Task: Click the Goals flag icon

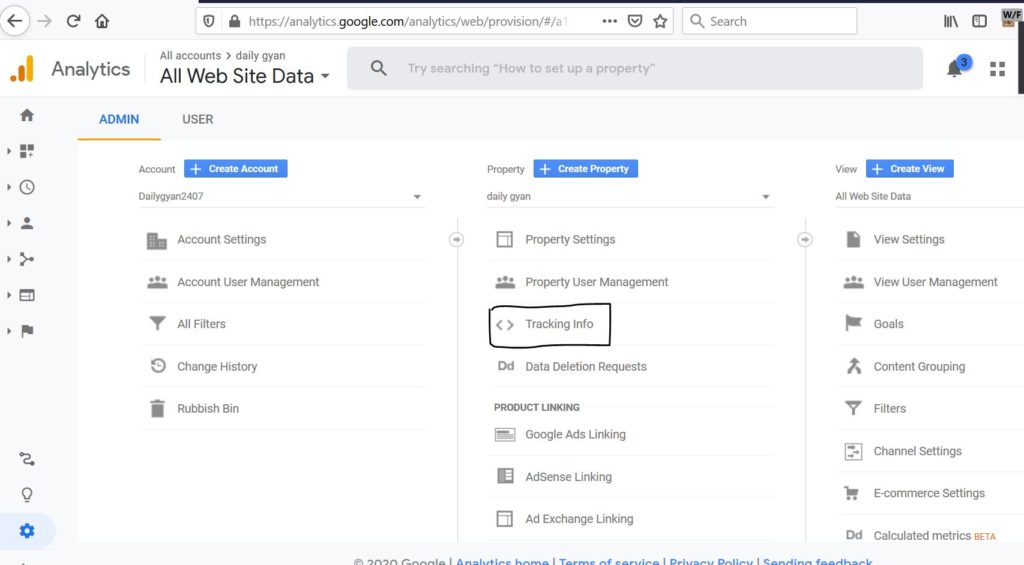Action: click(853, 323)
